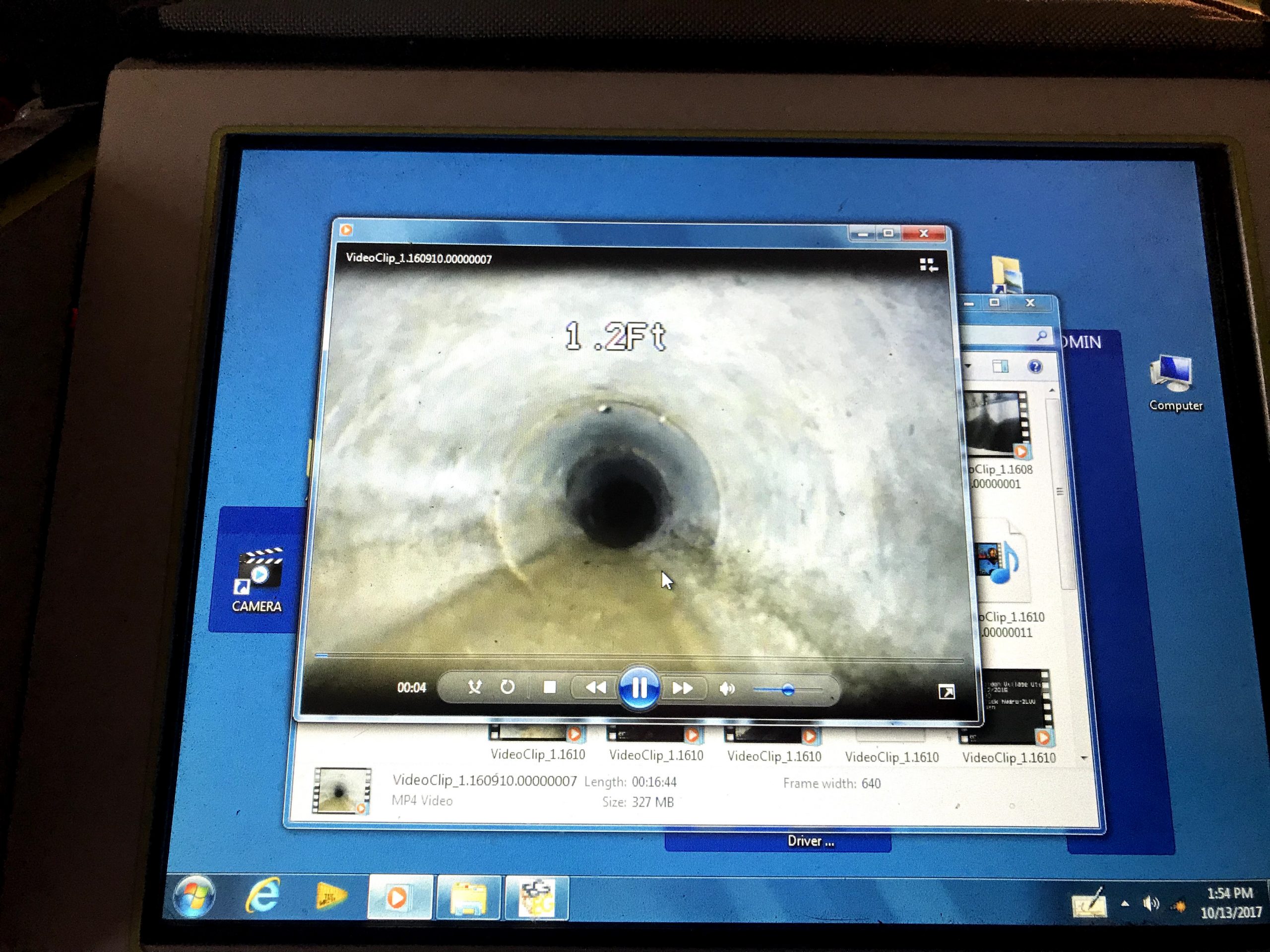
Task: Select the Computer desktop icon
Action: 1175,383
